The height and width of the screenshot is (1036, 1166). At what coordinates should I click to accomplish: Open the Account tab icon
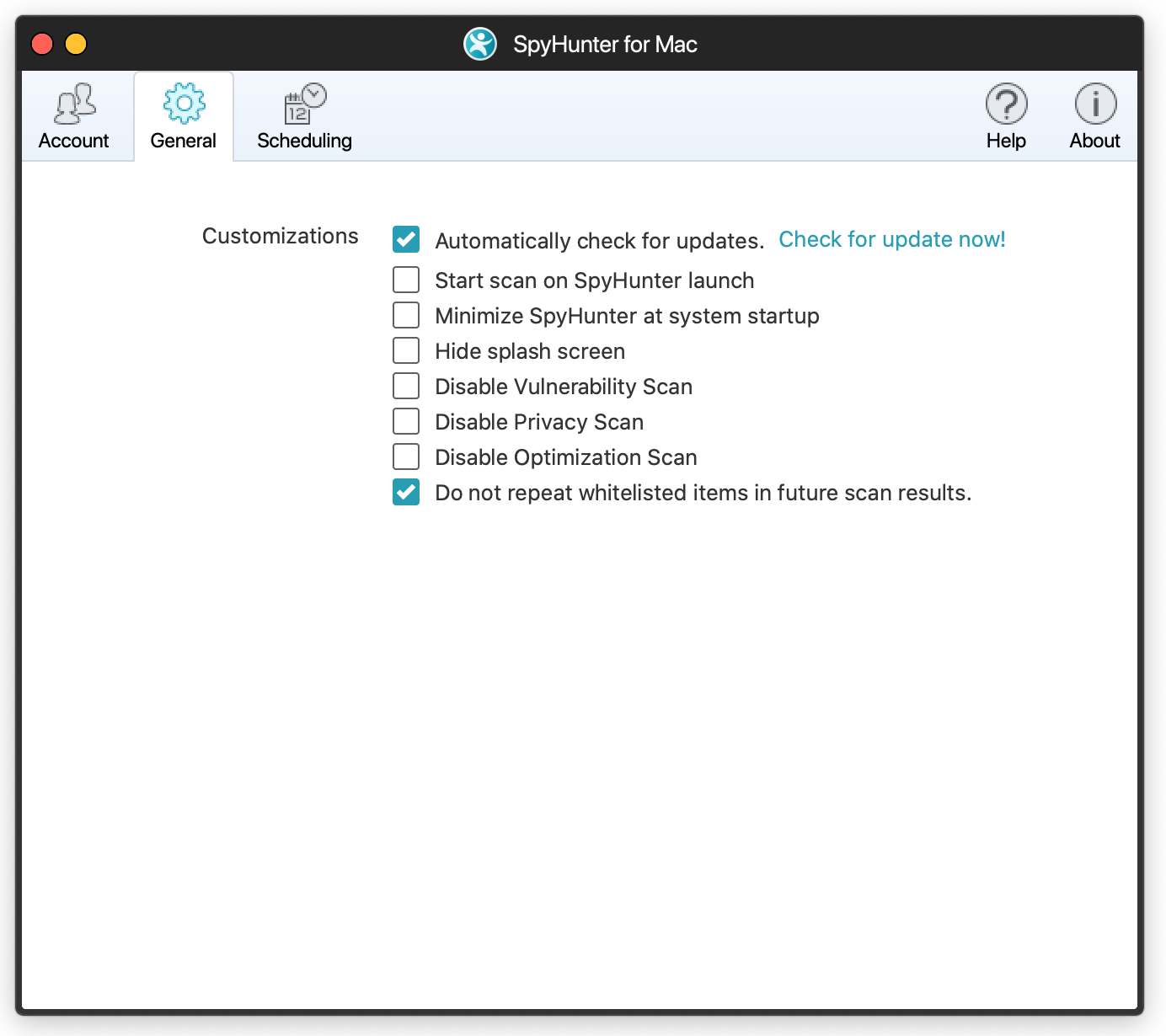(x=75, y=104)
